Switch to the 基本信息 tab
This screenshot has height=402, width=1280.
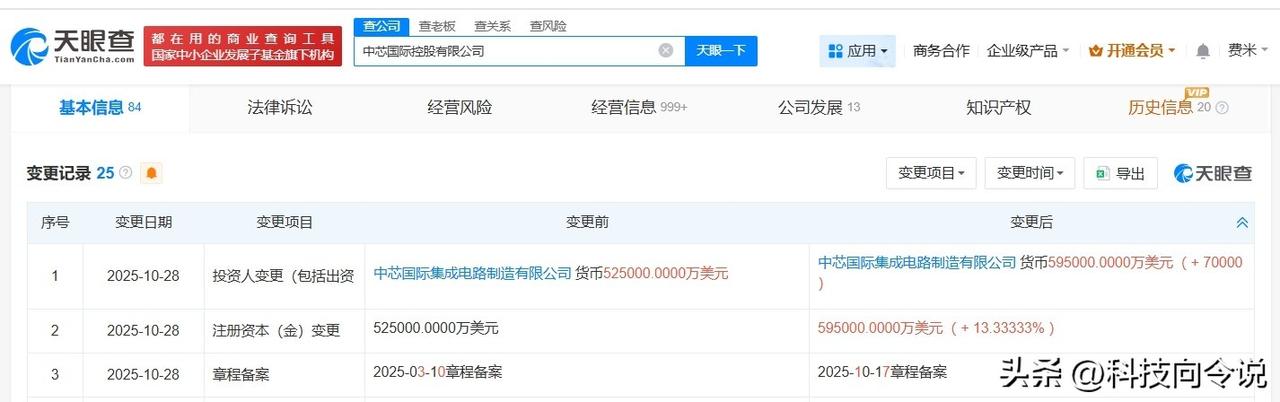point(100,107)
